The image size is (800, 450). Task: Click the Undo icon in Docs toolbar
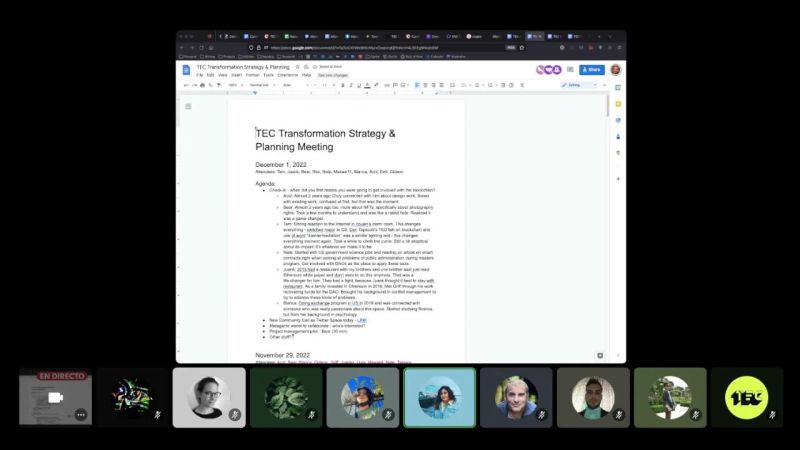point(186,85)
